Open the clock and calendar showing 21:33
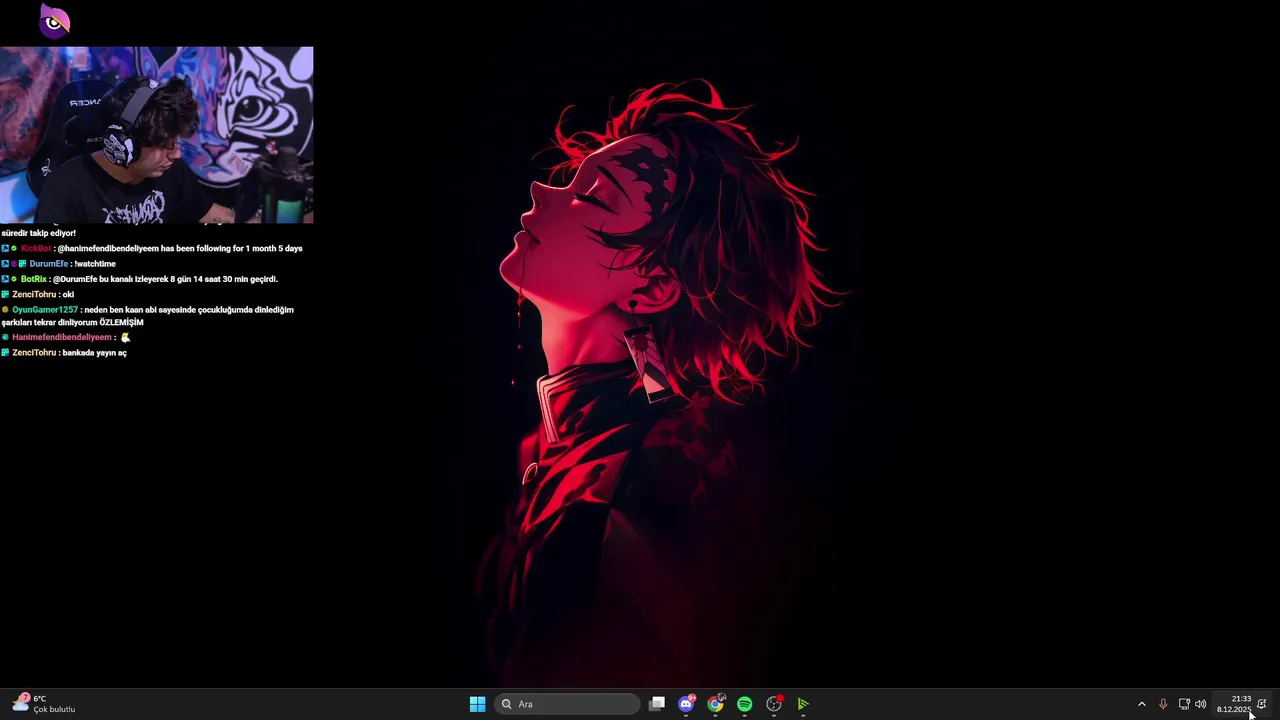Screen dimensions: 1280x720 tap(1234, 704)
